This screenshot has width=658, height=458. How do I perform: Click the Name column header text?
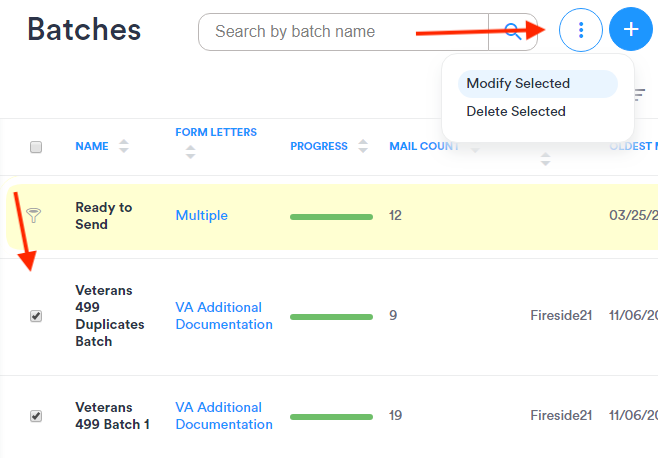[91, 147]
